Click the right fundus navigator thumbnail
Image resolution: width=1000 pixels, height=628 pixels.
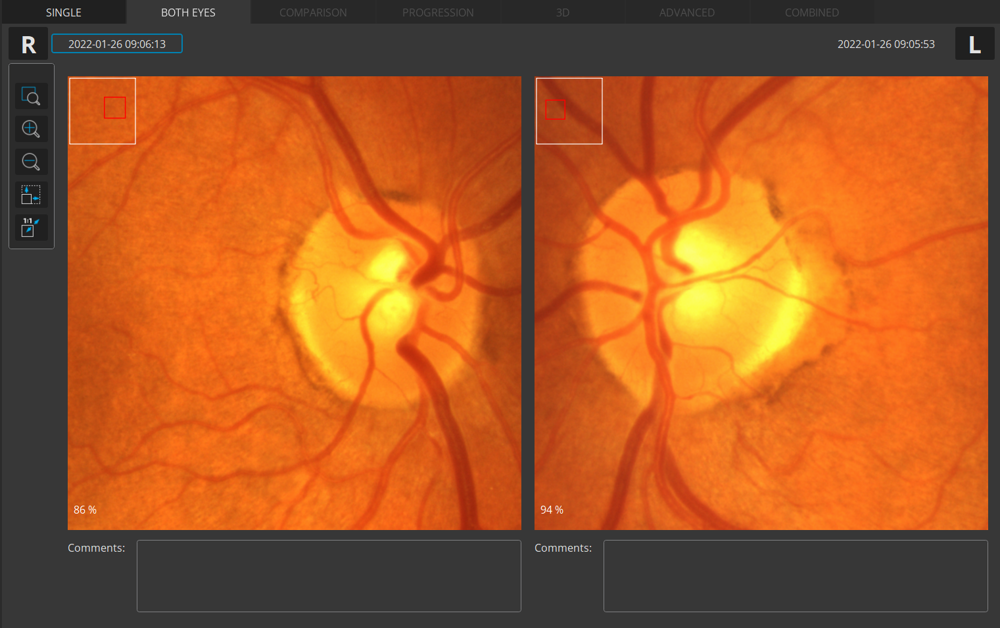(x=102, y=111)
